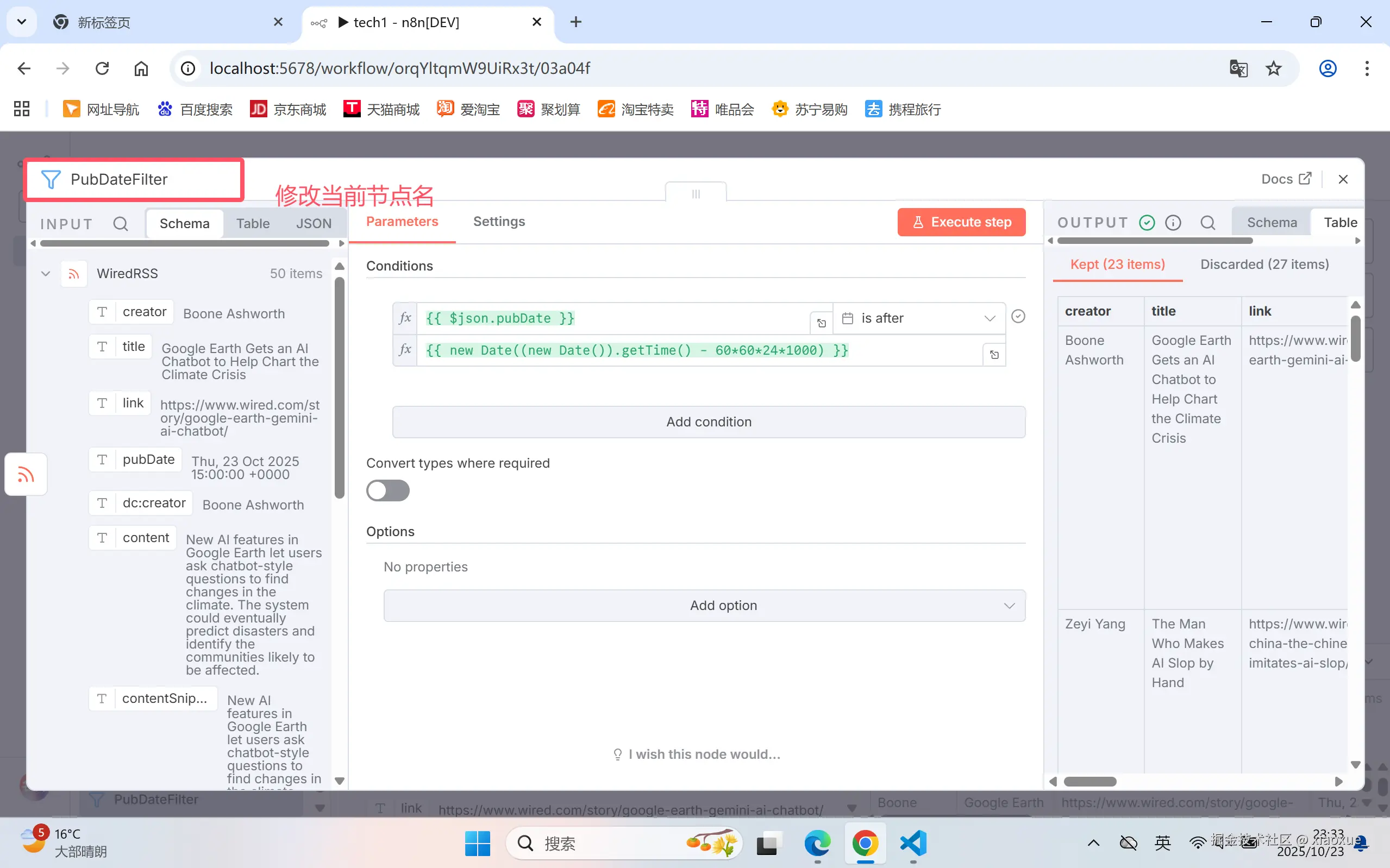Click the RSS icon next to WiredRSS
The width and height of the screenshot is (1390, 868).
[x=73, y=273]
